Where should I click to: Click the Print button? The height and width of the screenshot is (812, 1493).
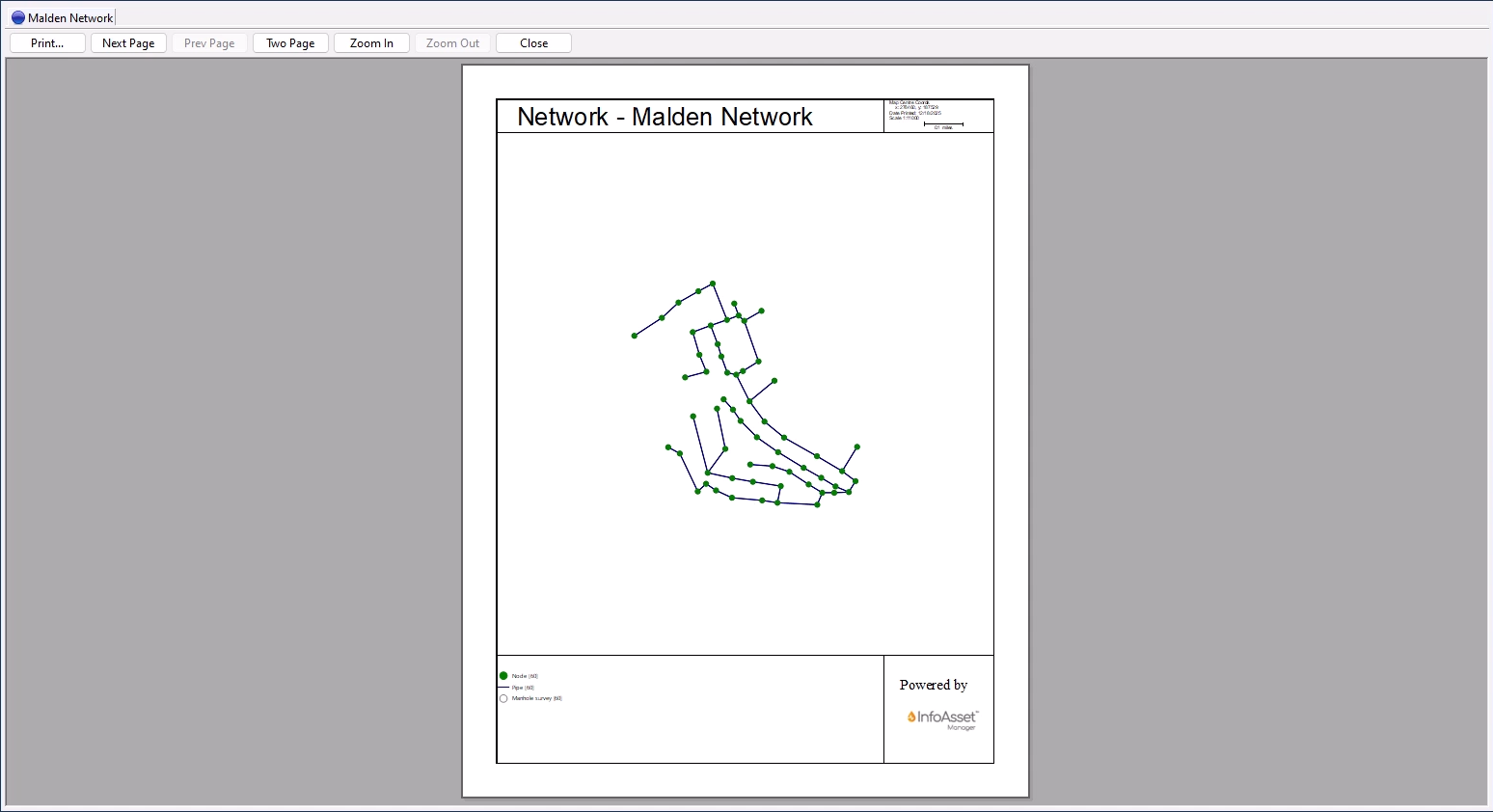coord(46,42)
